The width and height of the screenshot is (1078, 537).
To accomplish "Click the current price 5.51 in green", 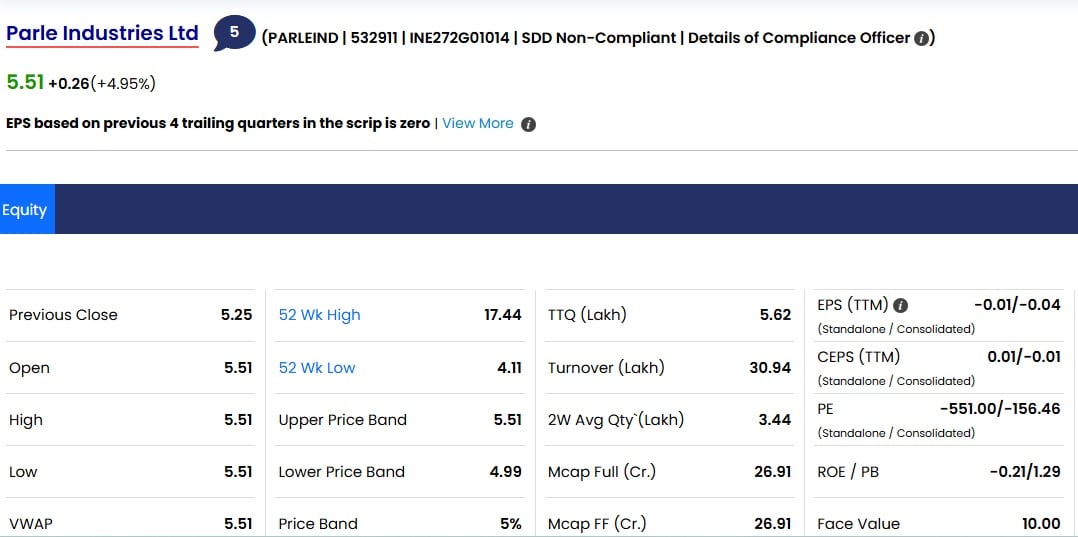I will pos(25,83).
